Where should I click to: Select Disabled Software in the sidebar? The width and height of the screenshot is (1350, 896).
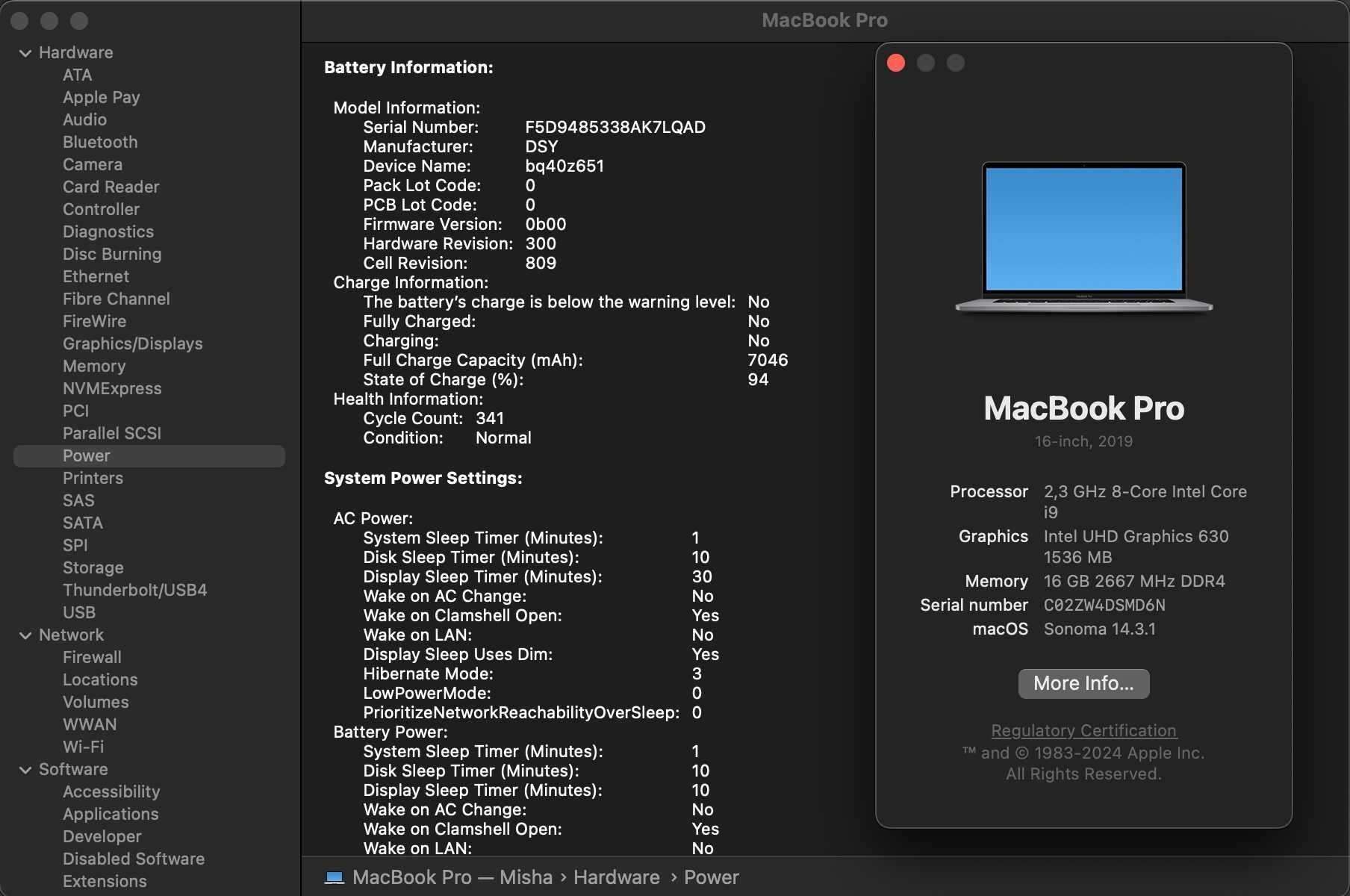pos(134,859)
